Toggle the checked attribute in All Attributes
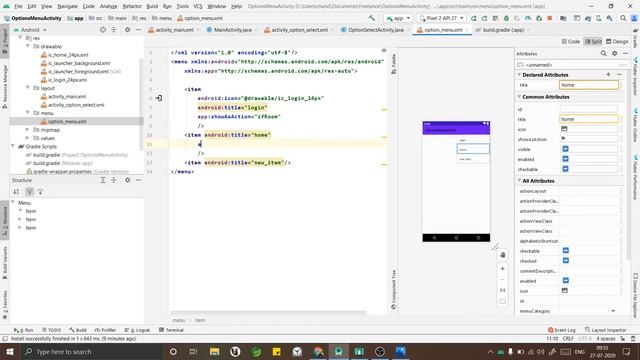Viewport: 640px width, 360px height. (x=566, y=260)
